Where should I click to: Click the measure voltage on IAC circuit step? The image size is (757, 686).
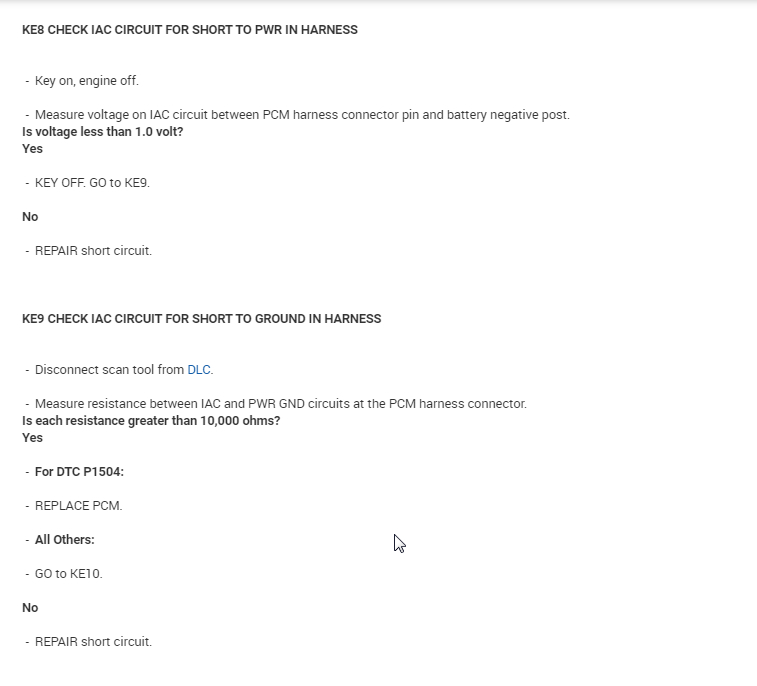click(x=302, y=115)
